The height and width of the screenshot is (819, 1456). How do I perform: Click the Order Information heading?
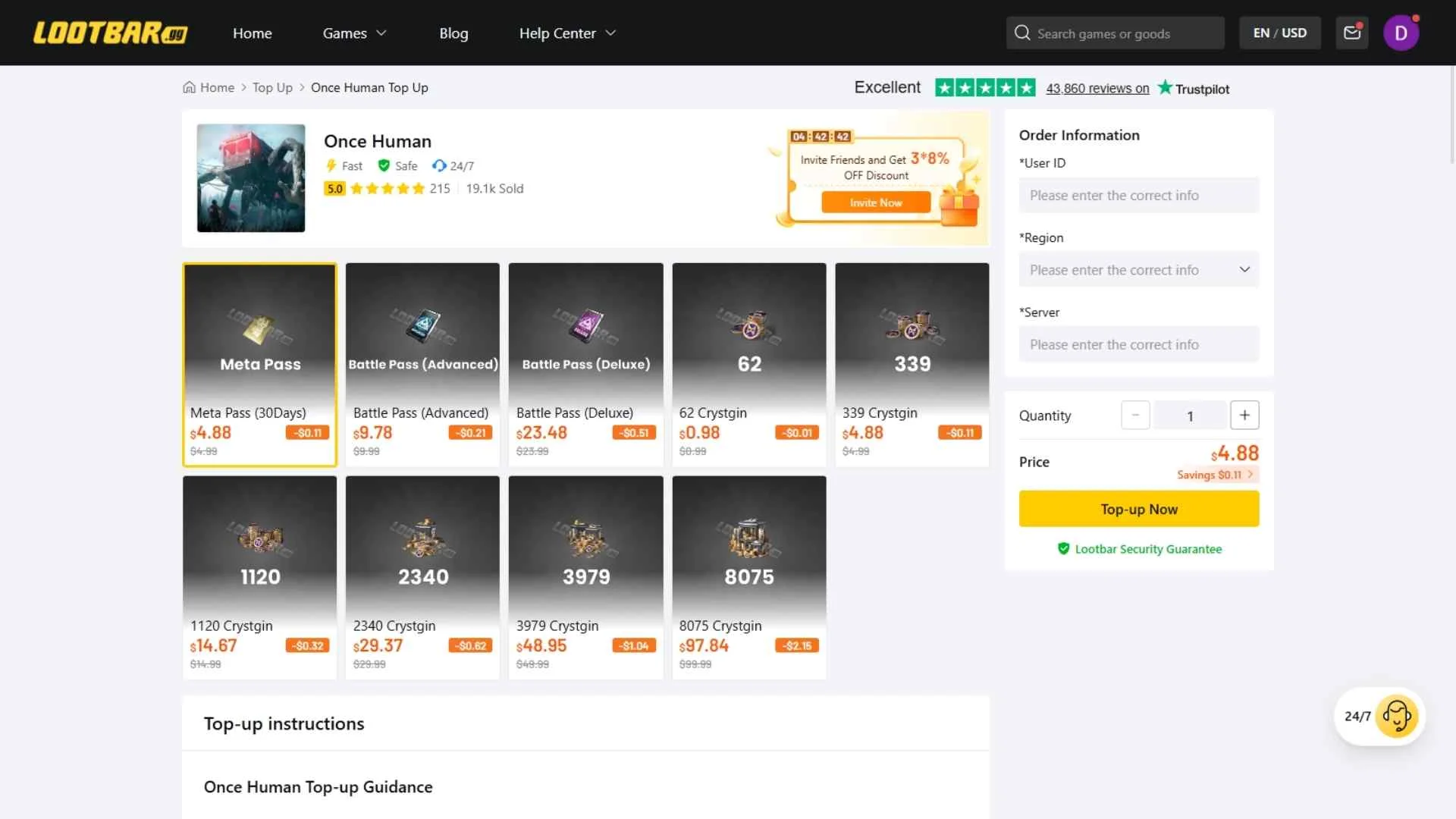[x=1078, y=135]
